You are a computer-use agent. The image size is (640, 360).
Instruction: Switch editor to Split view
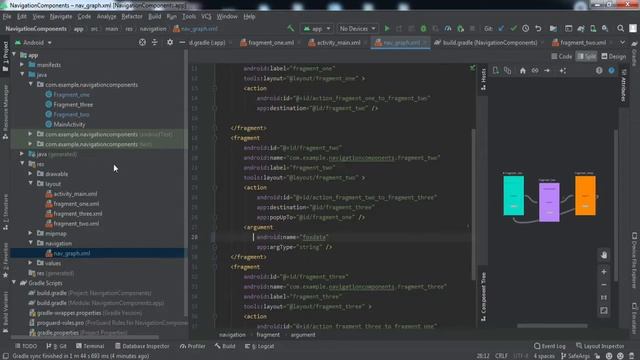click(x=587, y=57)
